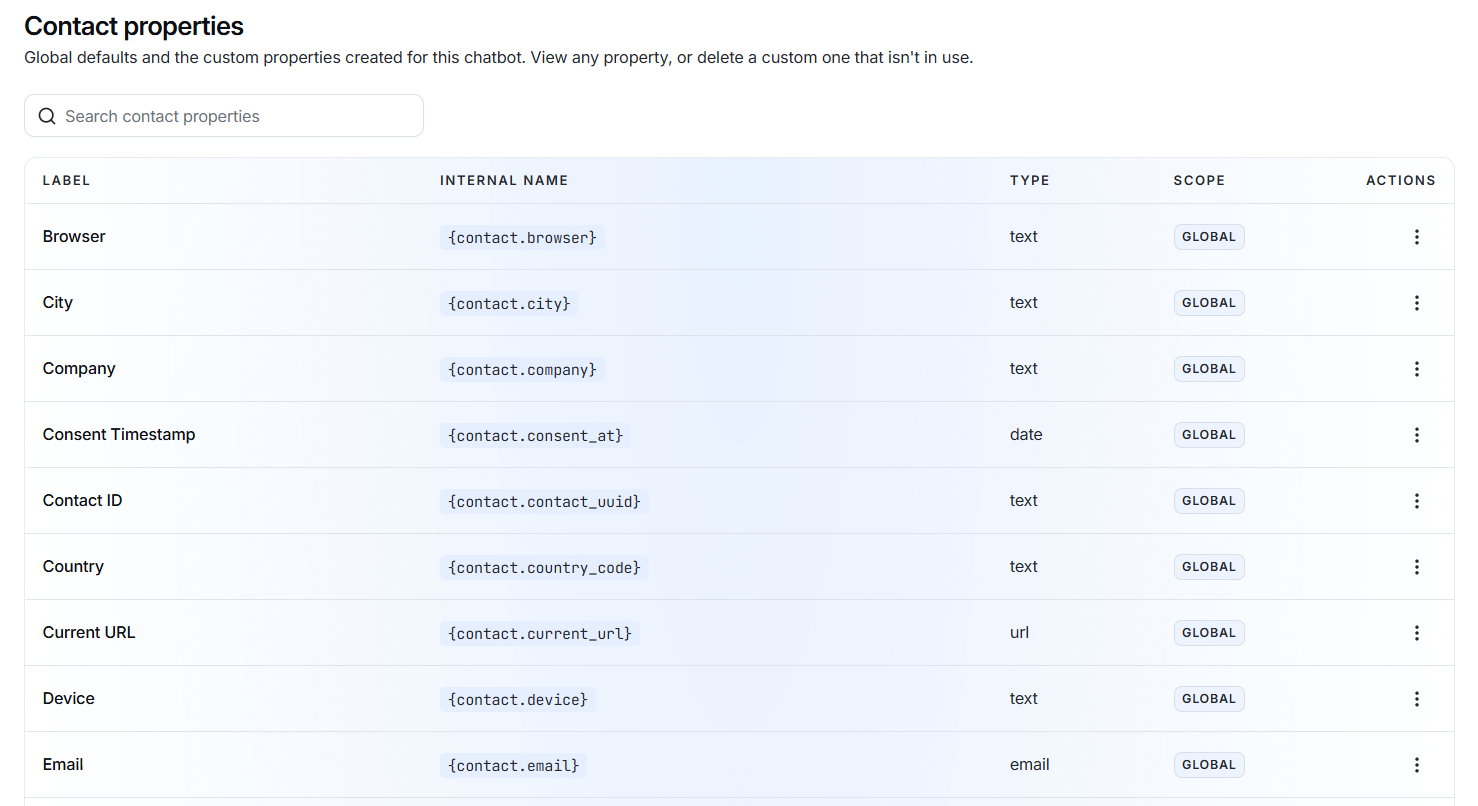Click the TYPE column header

pyautogui.click(x=1030, y=181)
